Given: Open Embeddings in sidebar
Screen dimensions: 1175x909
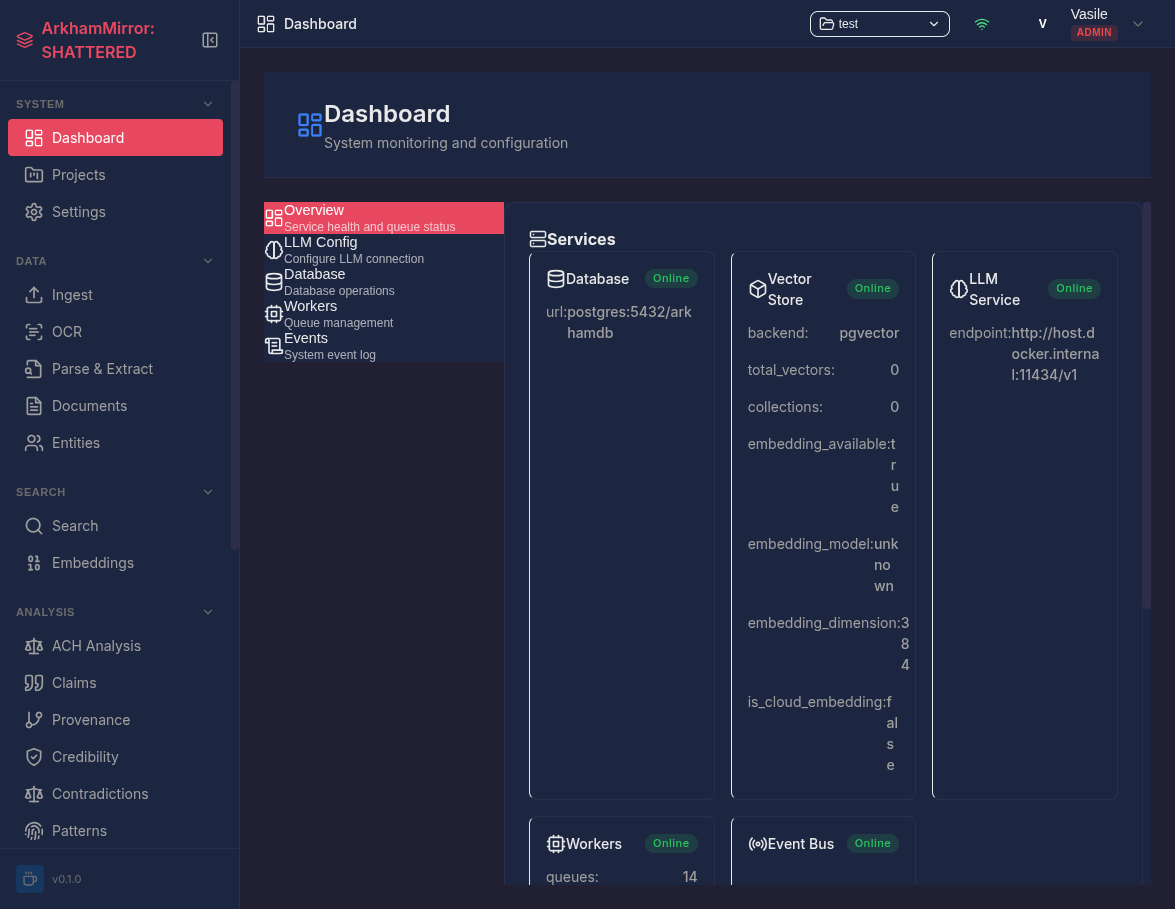Looking at the screenshot, I should click(x=115, y=563).
